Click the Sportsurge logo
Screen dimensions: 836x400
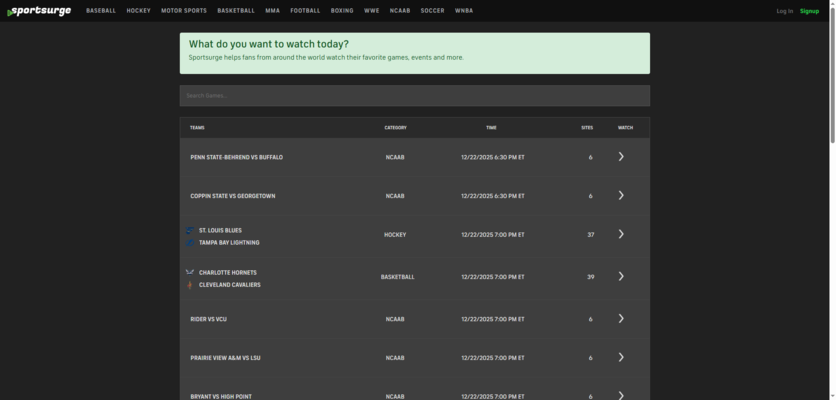click(39, 11)
